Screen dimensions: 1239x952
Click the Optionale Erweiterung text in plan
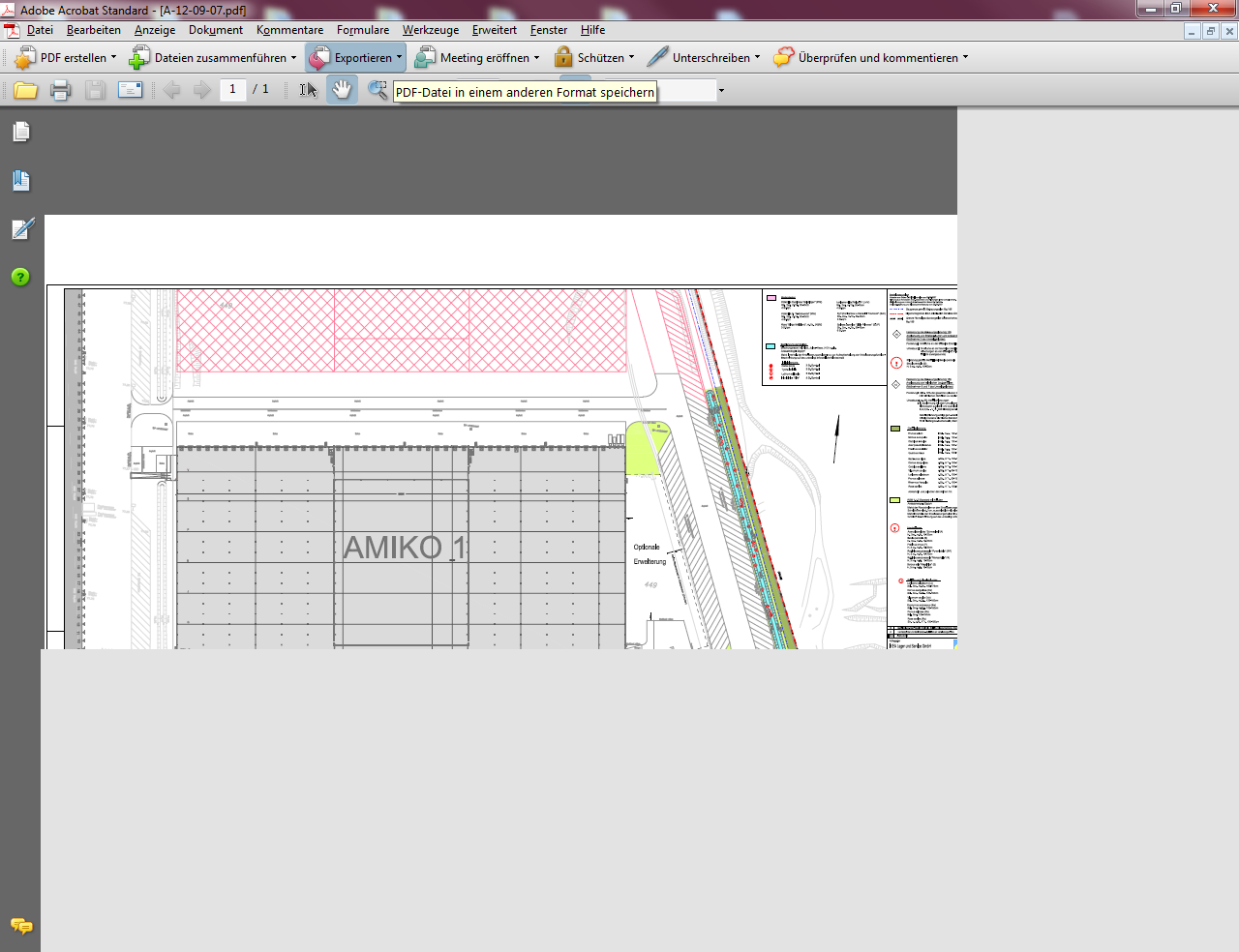tap(650, 554)
